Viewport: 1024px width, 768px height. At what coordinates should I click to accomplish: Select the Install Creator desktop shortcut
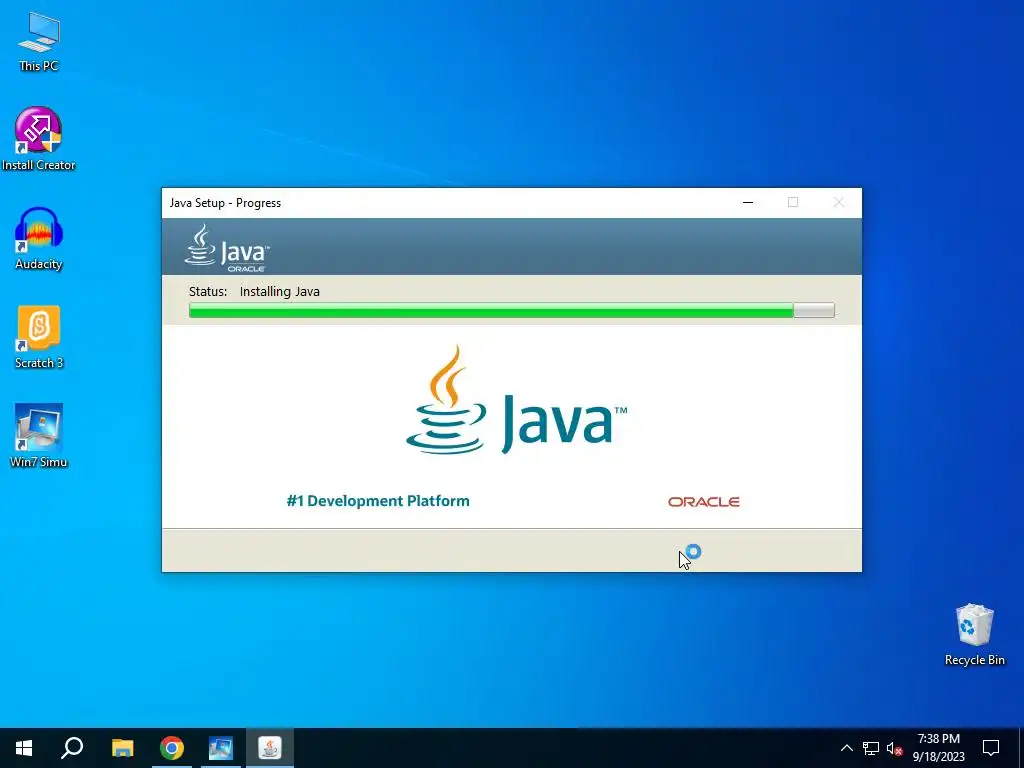(x=39, y=139)
